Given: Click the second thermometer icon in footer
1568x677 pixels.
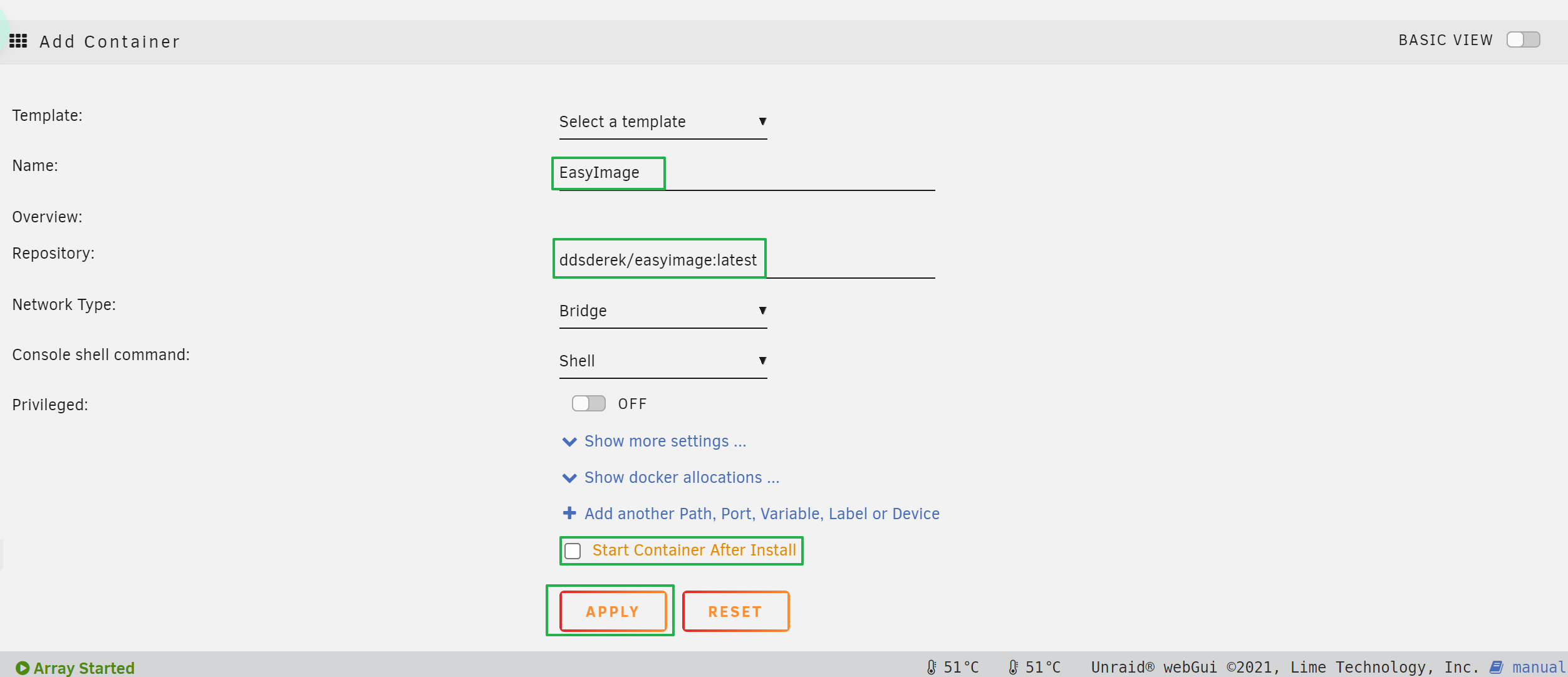Looking at the screenshot, I should coord(1013,668).
